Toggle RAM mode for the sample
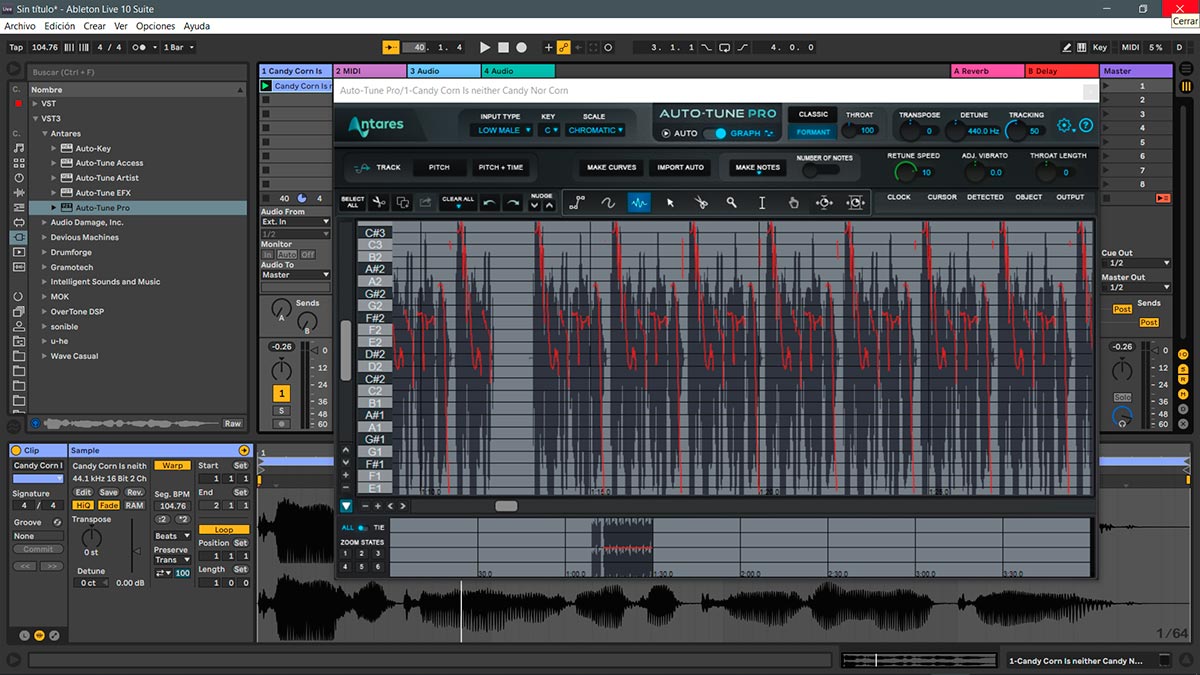This screenshot has width=1200, height=675. [x=134, y=506]
